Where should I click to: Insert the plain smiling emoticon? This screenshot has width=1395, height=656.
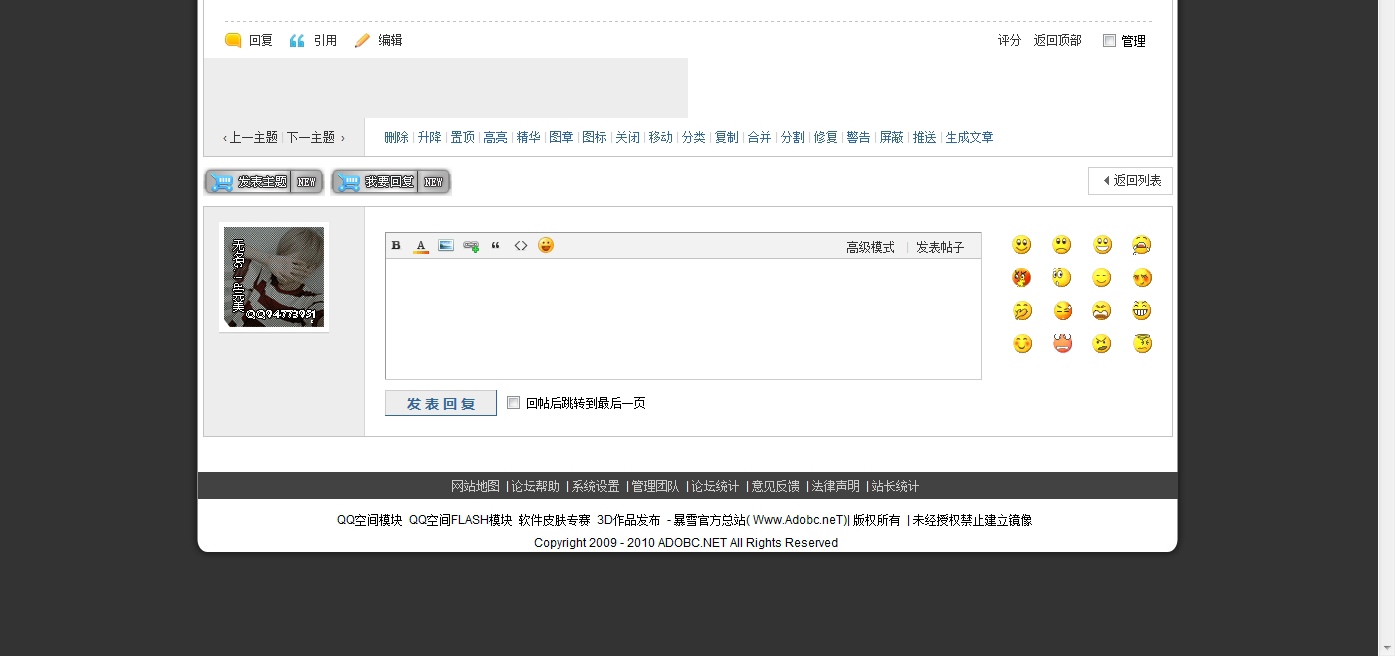(1022, 245)
